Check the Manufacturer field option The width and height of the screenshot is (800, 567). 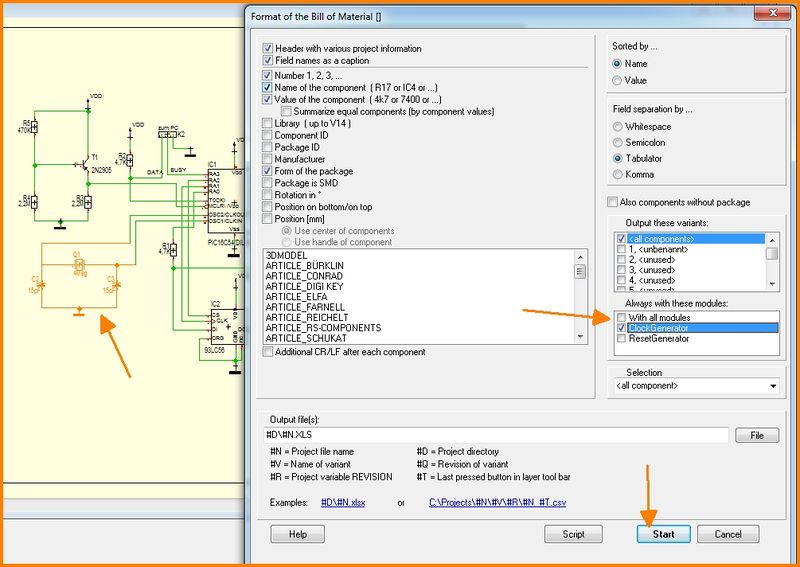(267, 159)
